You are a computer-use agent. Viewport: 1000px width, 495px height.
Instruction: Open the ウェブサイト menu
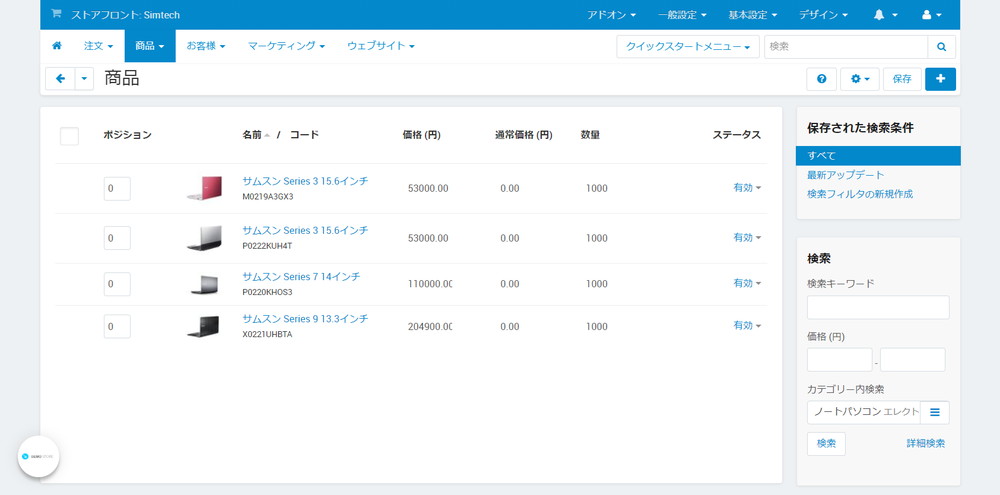381,46
